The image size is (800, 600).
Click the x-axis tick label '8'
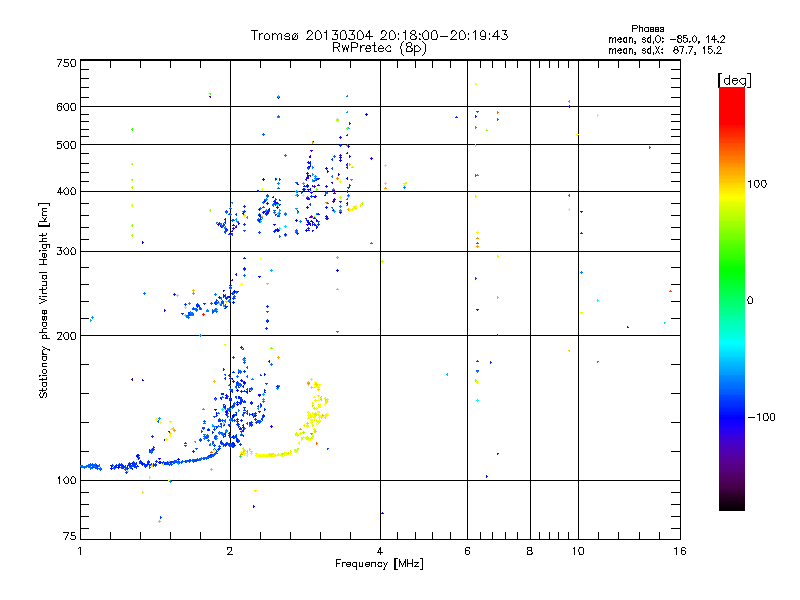coord(530,551)
